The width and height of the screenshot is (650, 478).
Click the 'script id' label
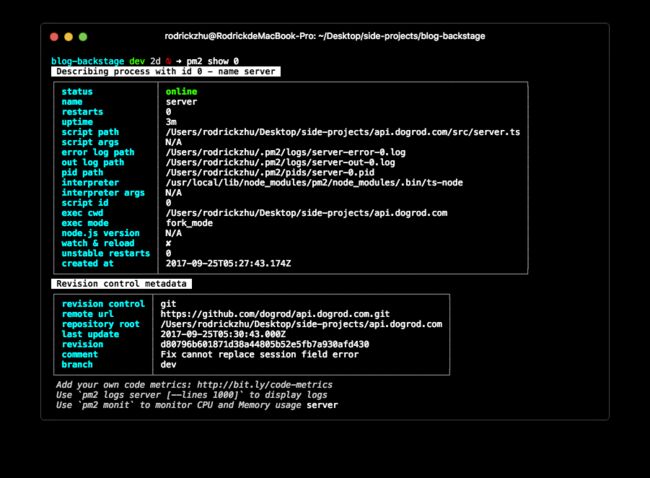(85, 203)
